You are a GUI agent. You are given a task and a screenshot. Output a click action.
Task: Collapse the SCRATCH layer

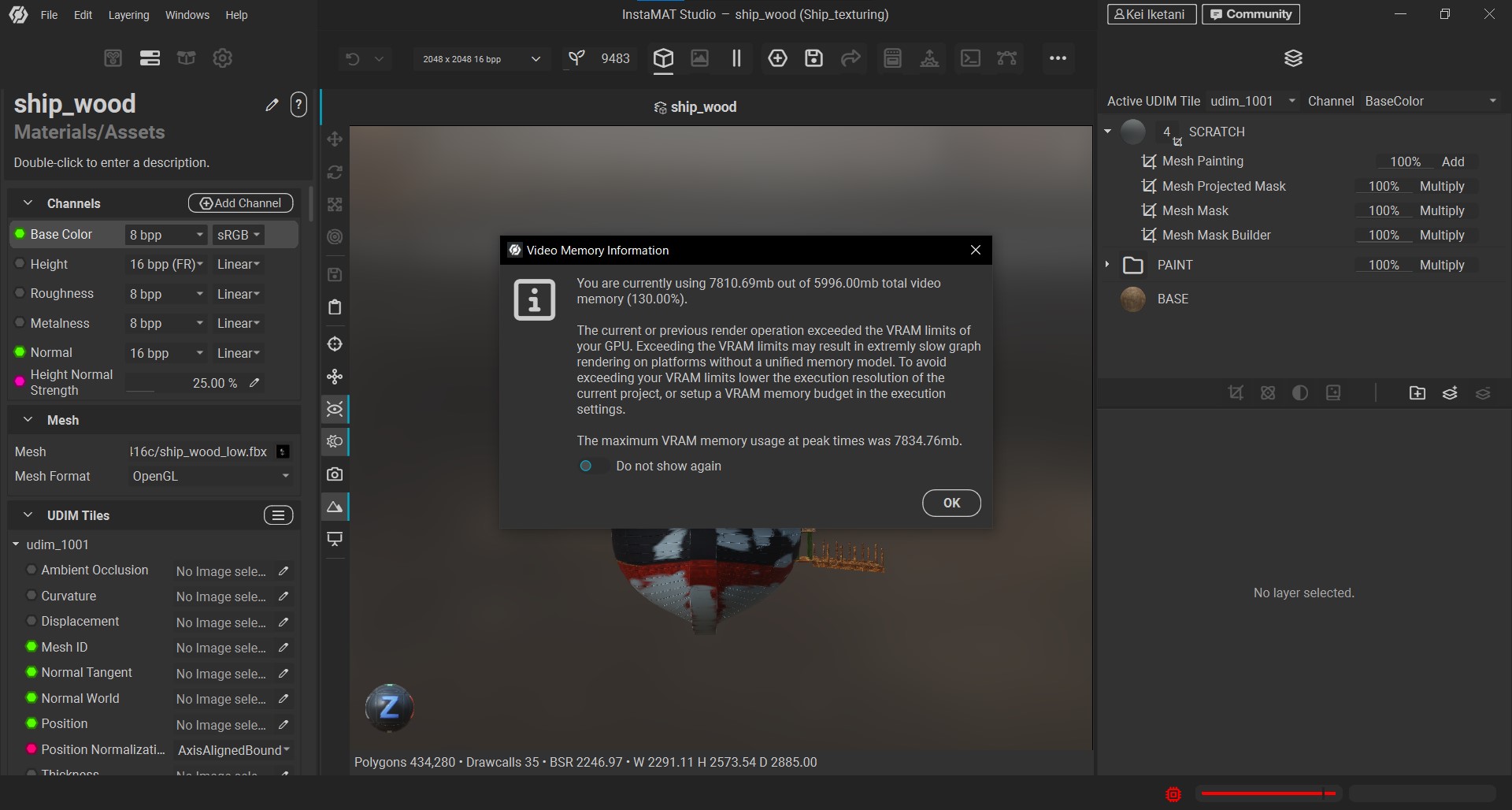point(1107,132)
